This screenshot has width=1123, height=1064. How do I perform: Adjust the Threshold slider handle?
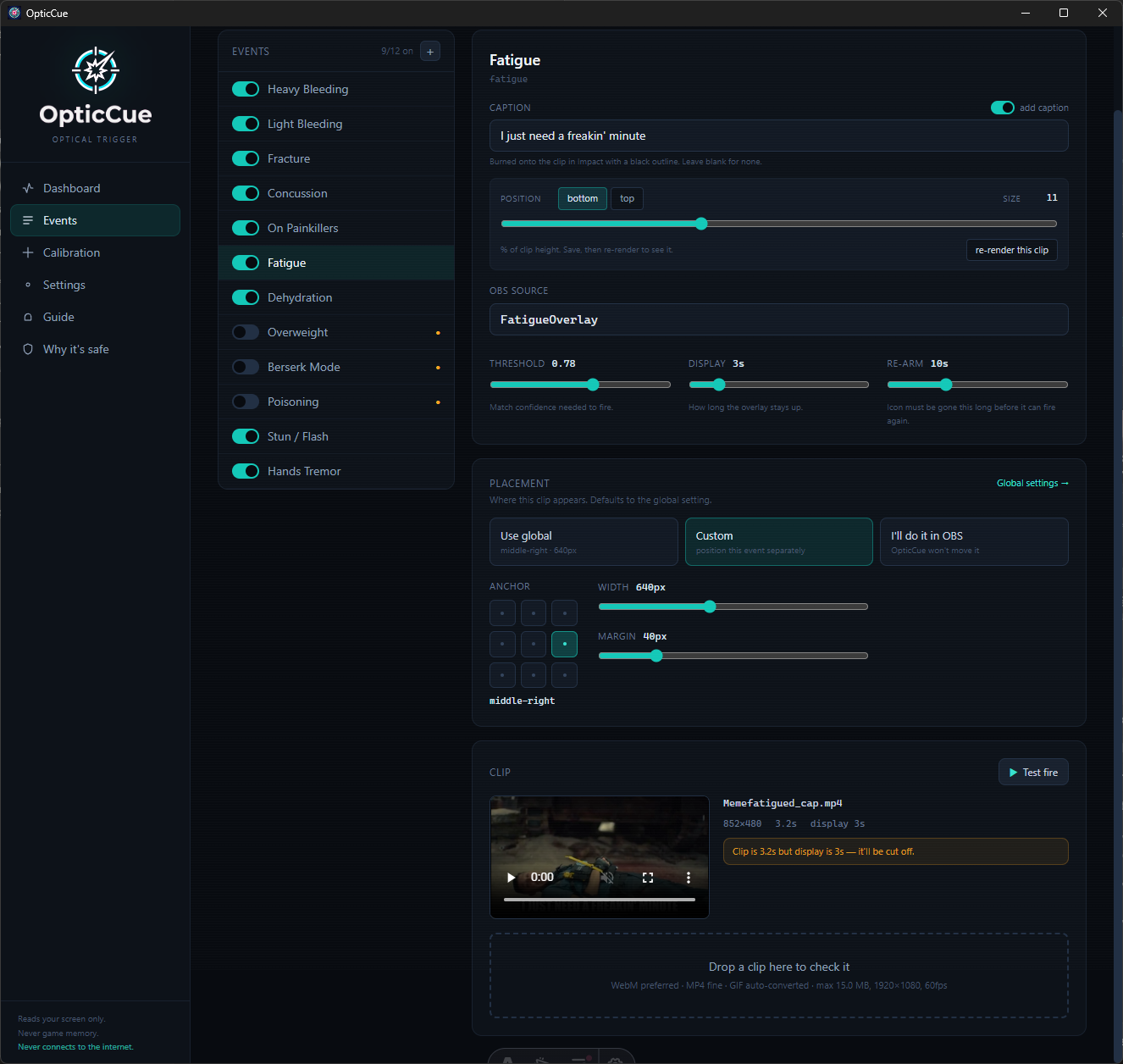(x=593, y=385)
